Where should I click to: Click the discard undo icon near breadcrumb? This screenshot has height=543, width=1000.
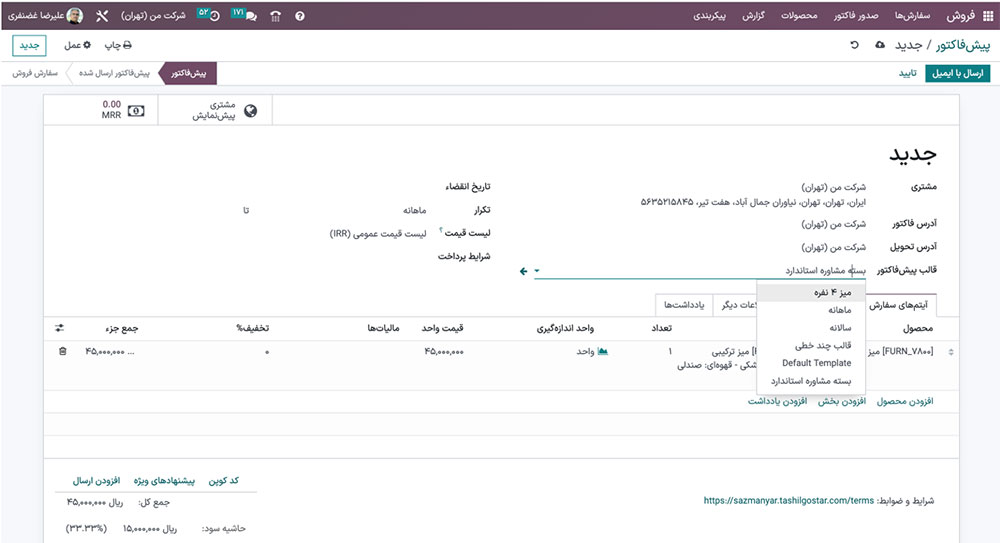854,45
